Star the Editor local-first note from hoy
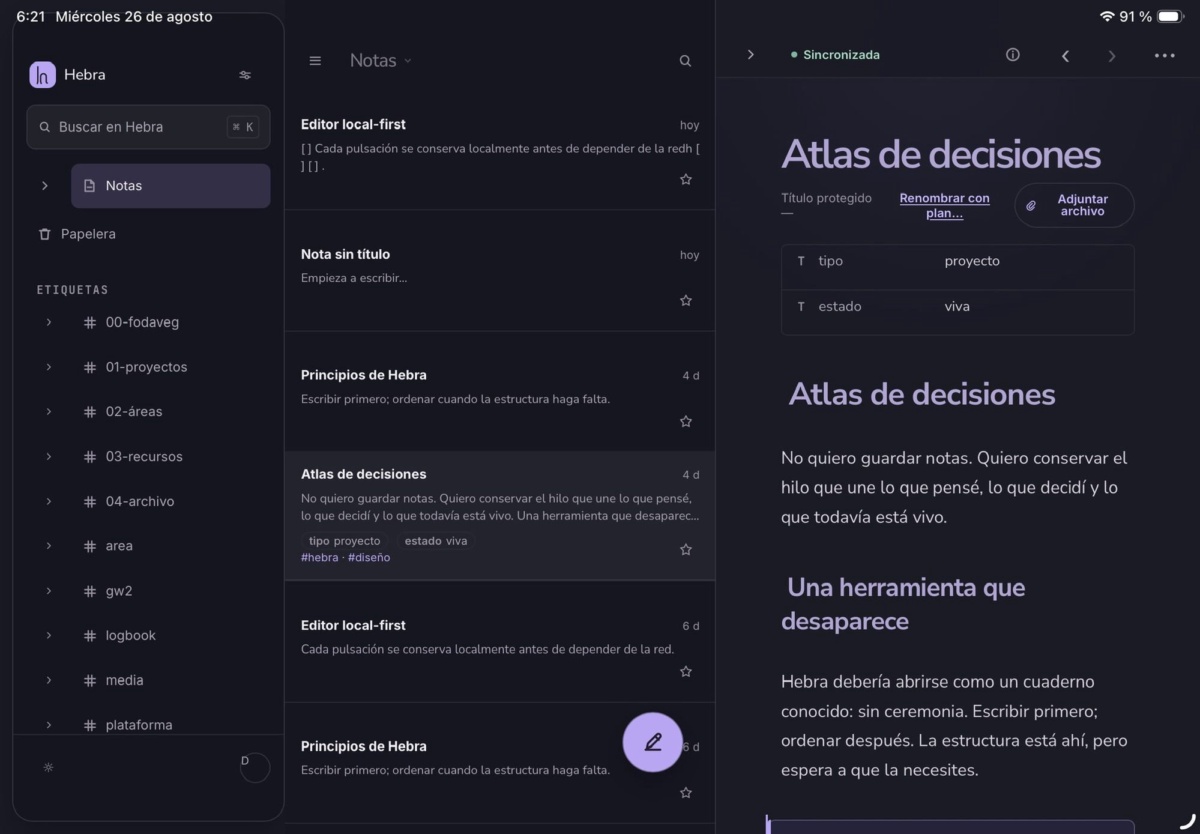The image size is (1200, 834). point(686,179)
